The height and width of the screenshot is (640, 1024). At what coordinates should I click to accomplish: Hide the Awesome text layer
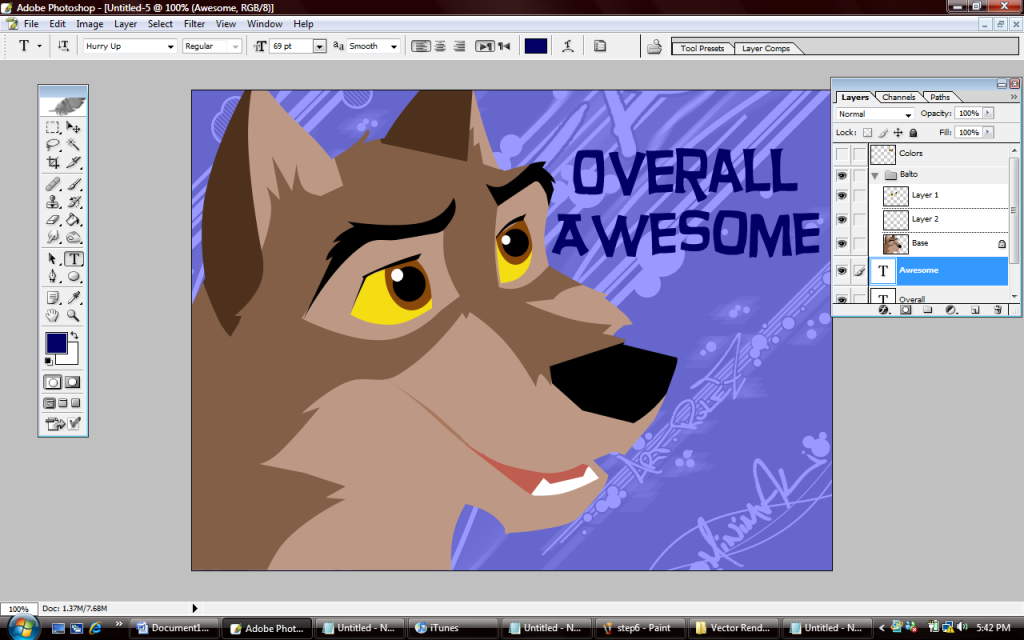coord(842,270)
